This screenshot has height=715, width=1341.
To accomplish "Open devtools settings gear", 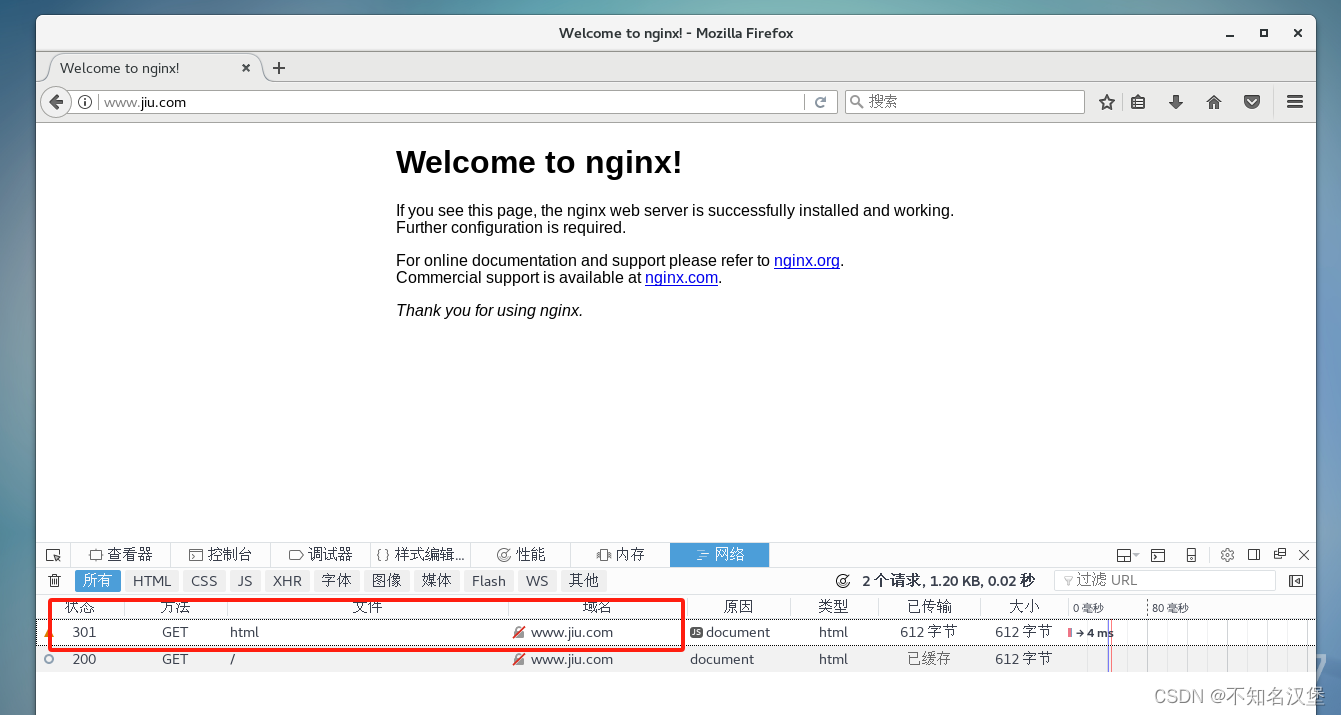I will click(1227, 555).
